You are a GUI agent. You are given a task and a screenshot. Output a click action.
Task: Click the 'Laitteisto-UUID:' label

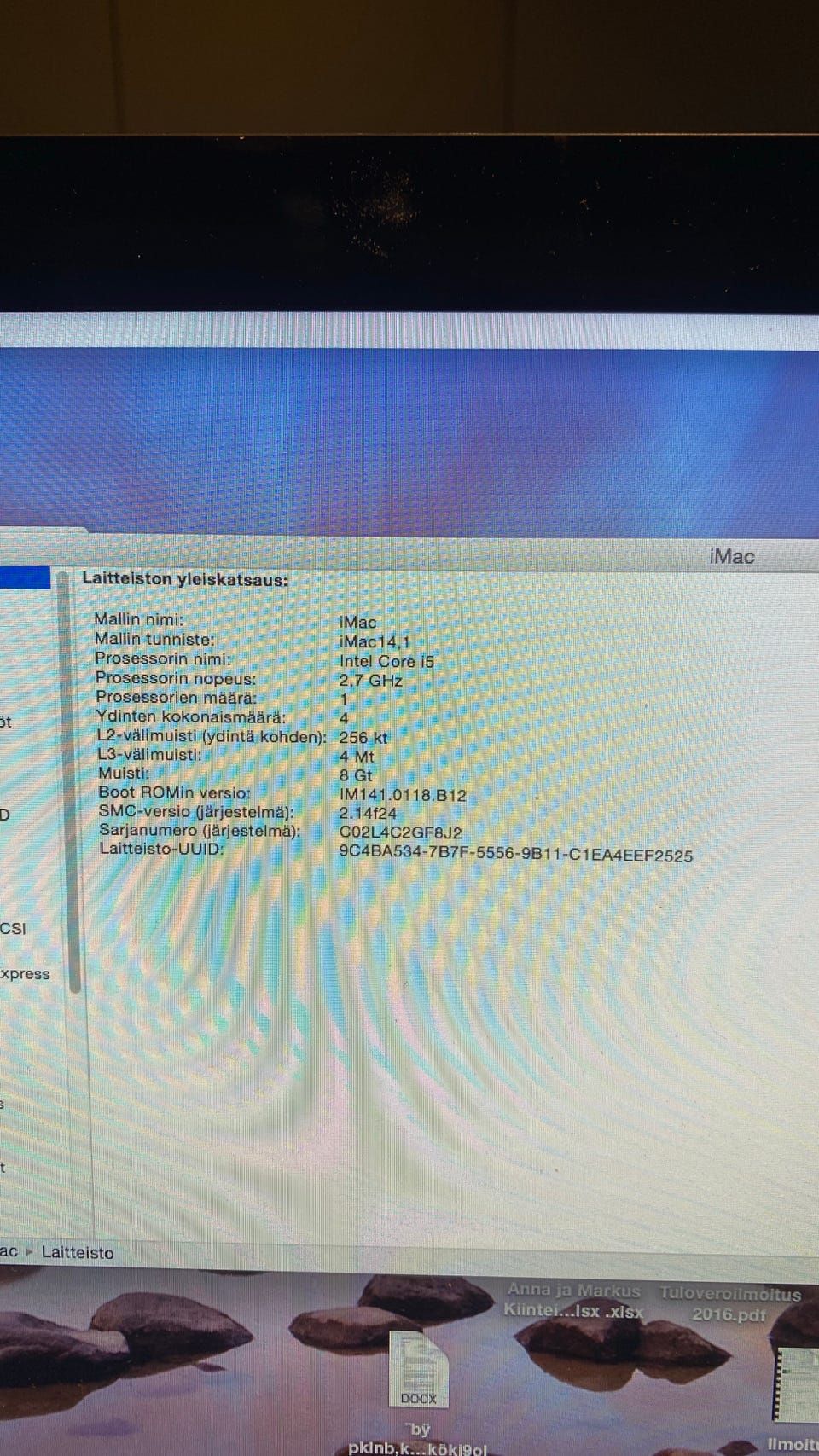pyautogui.click(x=161, y=849)
